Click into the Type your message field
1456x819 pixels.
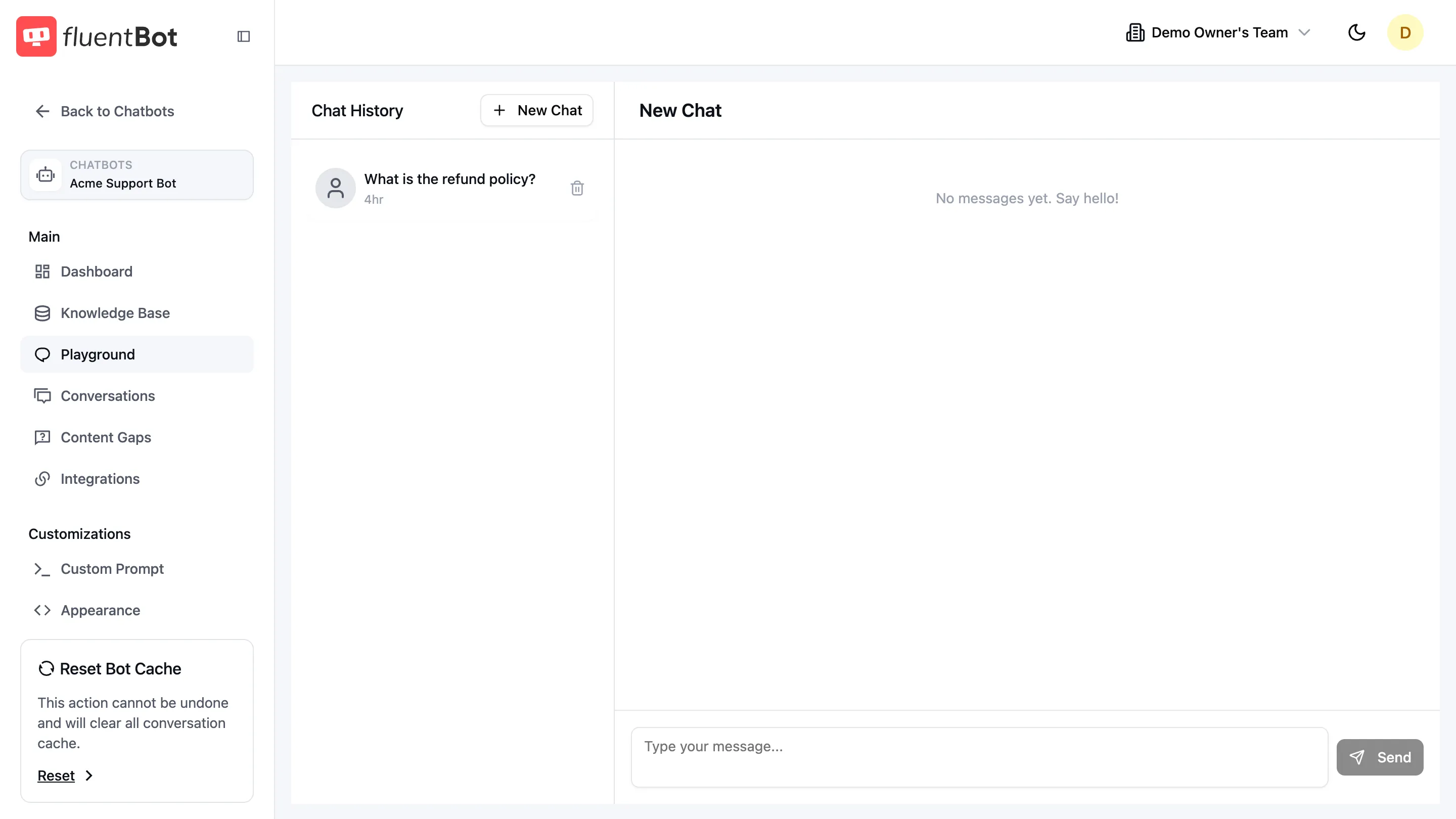pos(979,757)
